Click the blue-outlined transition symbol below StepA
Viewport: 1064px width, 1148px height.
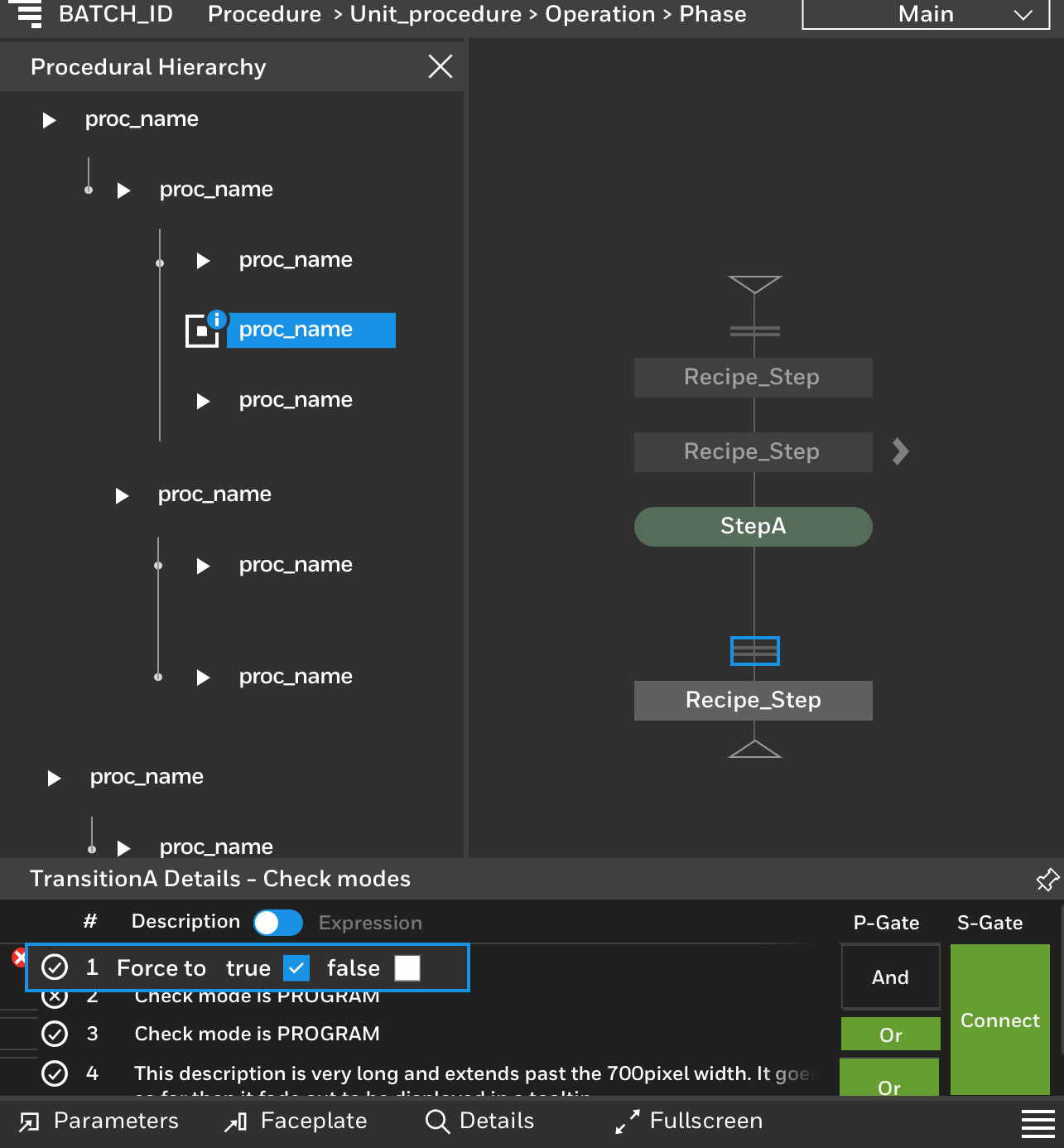(754, 651)
